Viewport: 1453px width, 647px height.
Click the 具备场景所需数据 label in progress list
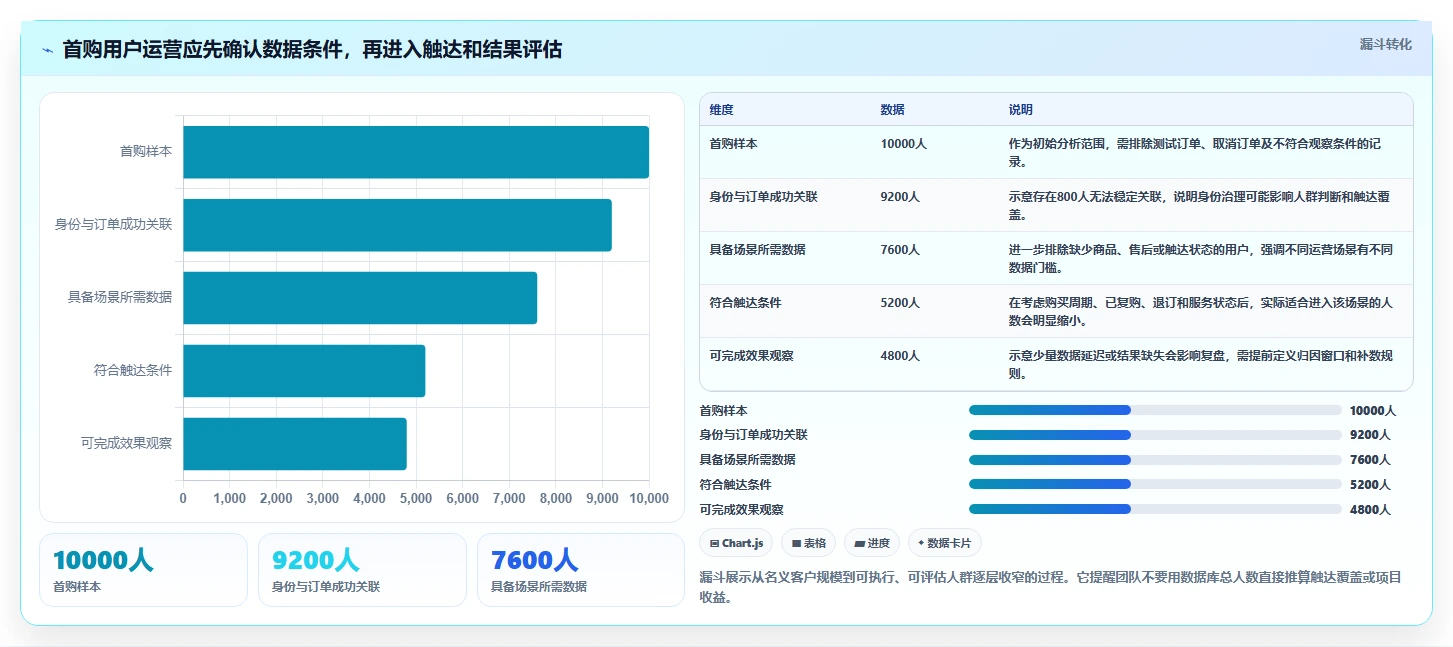[748, 460]
